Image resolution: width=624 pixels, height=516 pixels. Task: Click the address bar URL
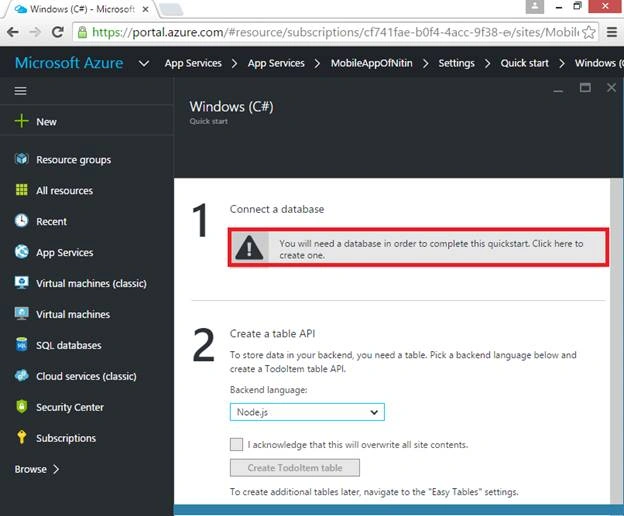(335, 32)
